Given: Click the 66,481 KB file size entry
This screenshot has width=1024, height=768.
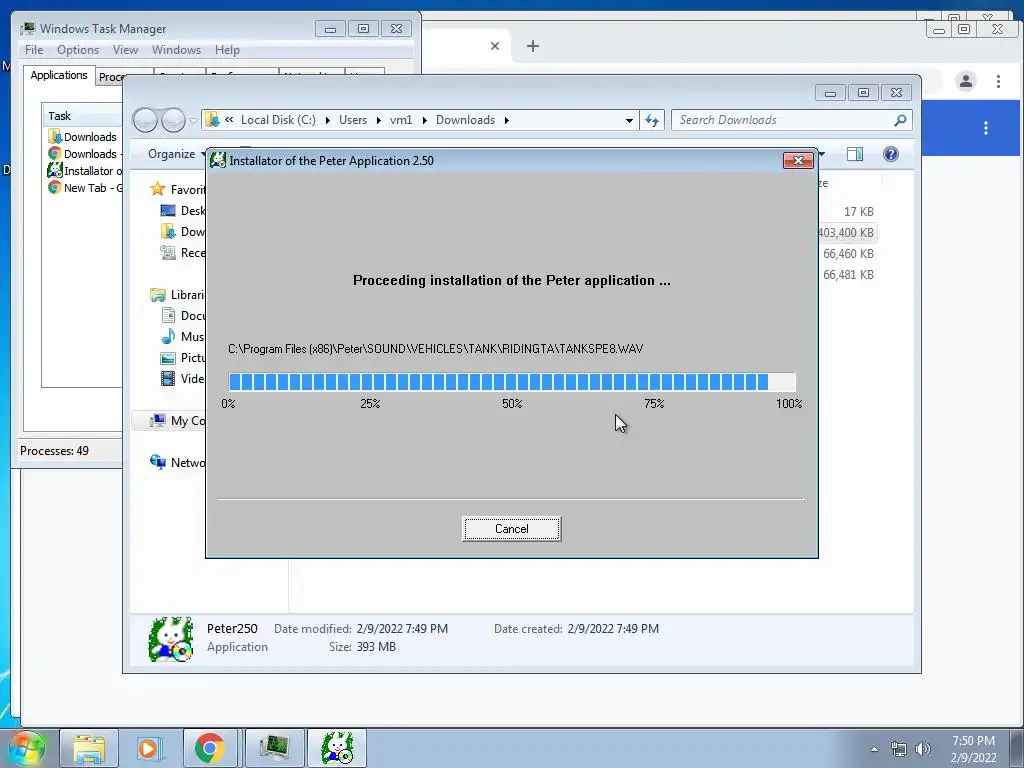Looking at the screenshot, I should 848,274.
